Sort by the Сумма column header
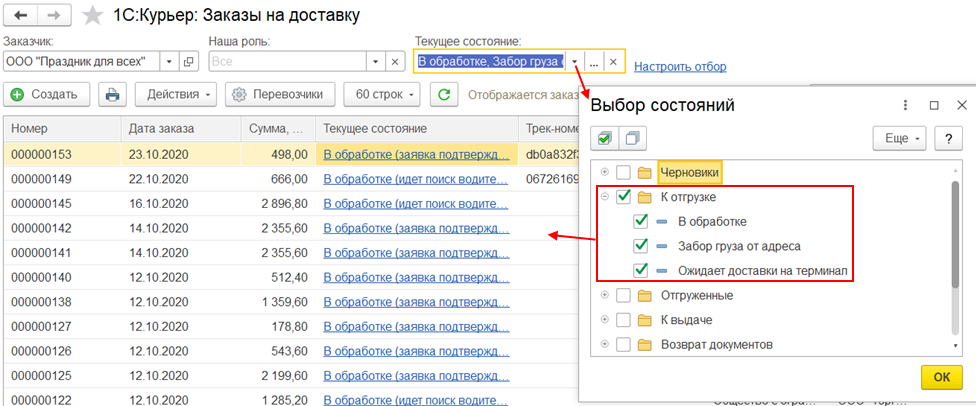 coord(278,129)
